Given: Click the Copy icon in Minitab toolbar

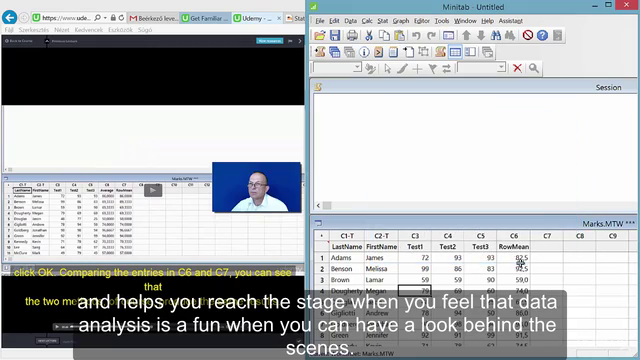Looking at the screenshot, I should 384,36.
